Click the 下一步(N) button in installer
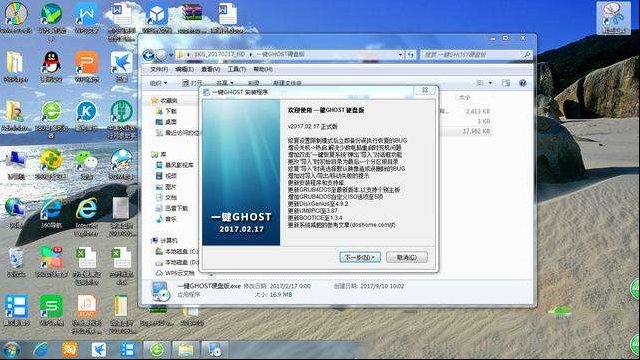 360,257
